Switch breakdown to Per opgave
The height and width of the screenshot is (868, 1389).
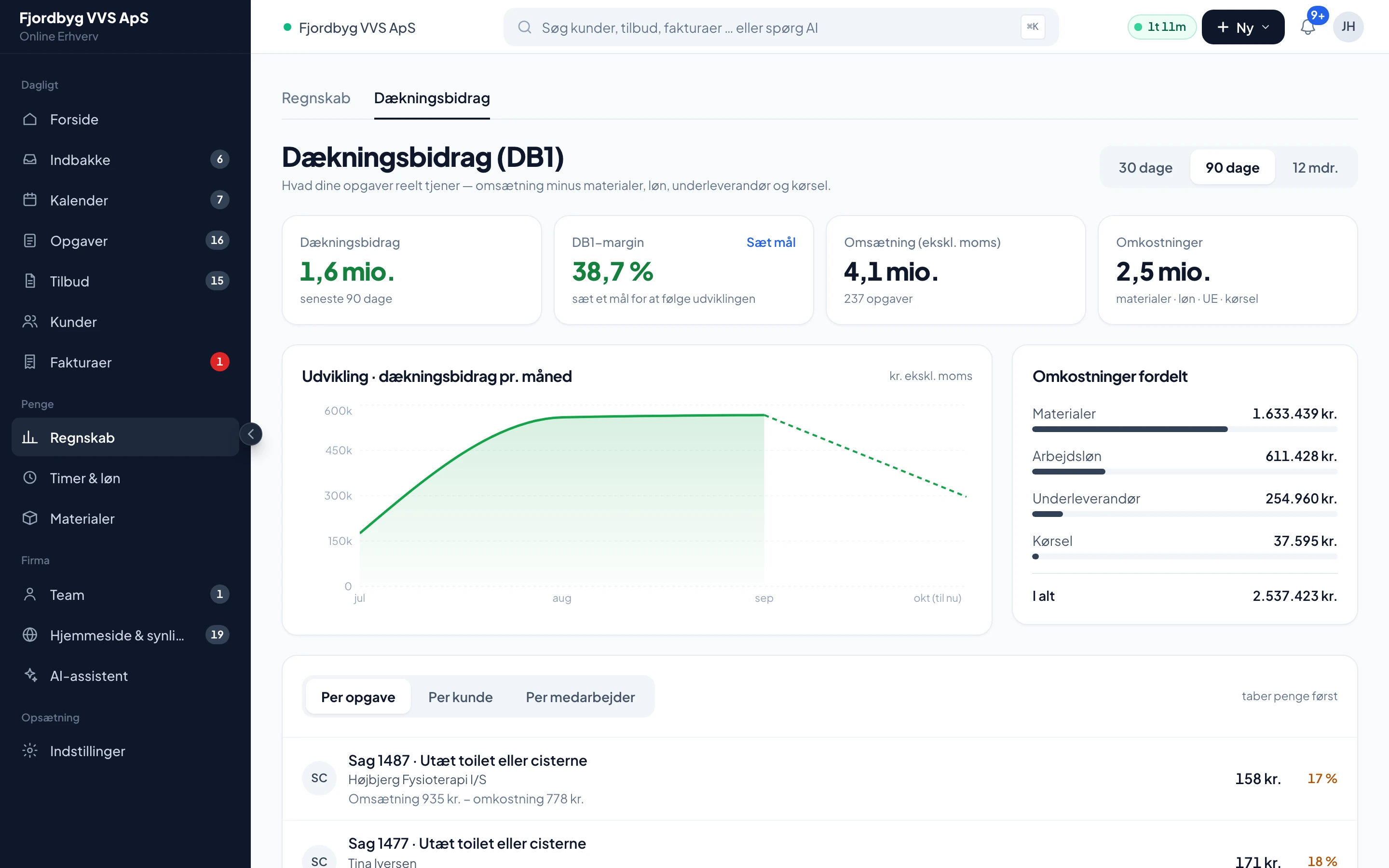[x=358, y=696]
